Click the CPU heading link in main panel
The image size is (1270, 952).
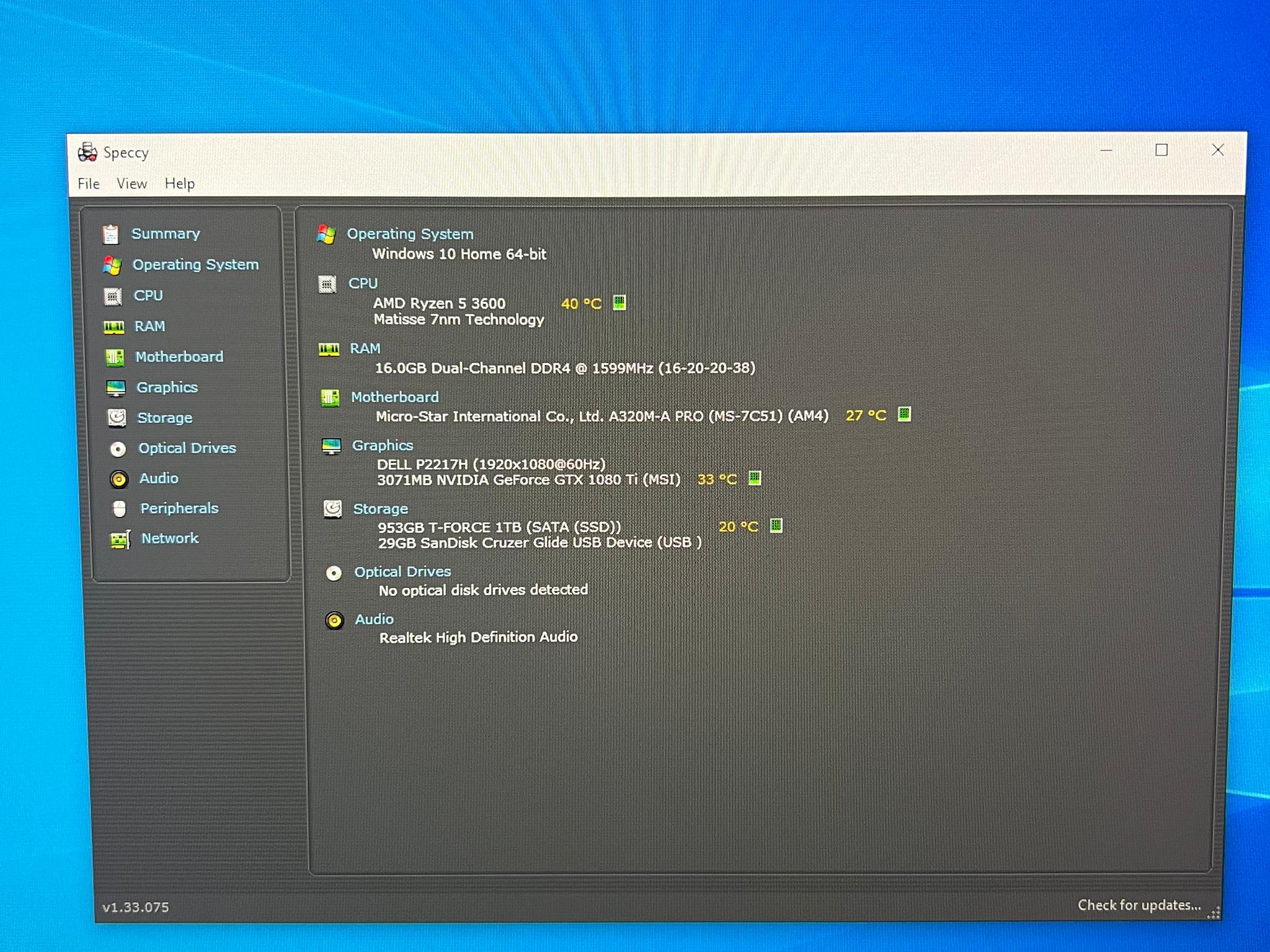point(363,283)
